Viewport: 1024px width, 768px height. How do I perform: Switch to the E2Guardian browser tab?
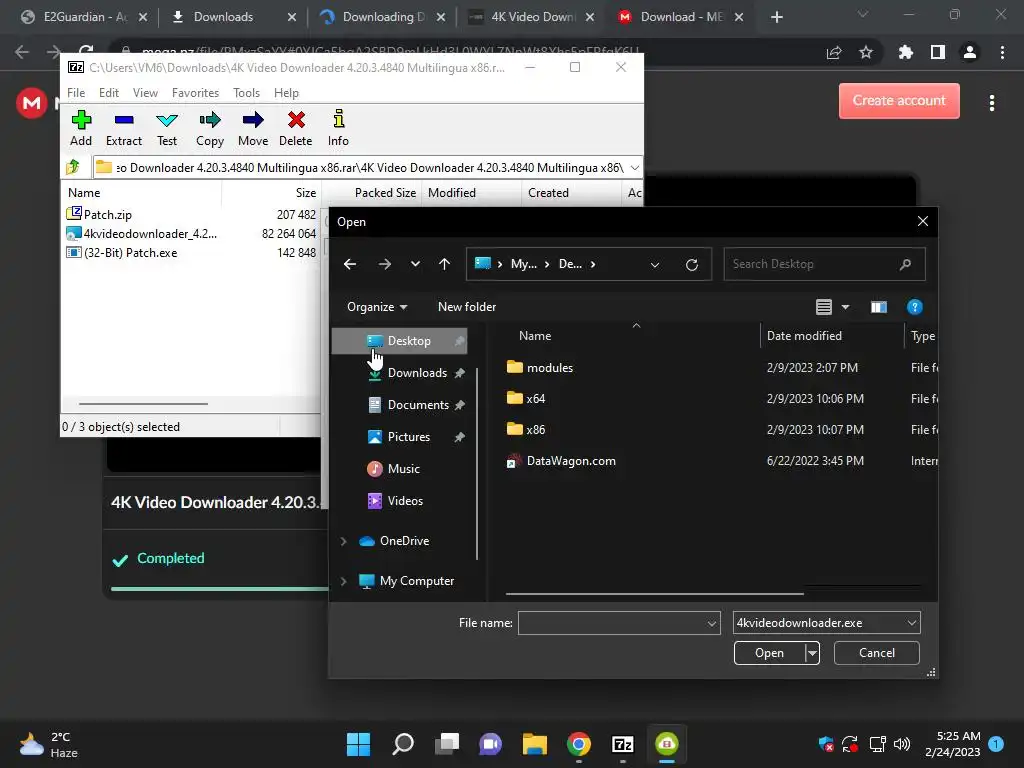point(83,17)
